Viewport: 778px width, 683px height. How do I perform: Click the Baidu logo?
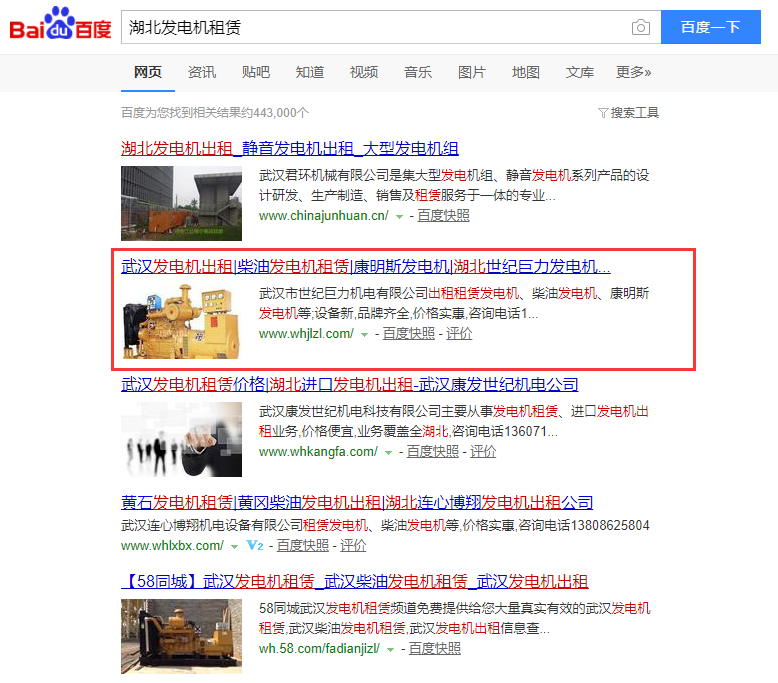point(60,27)
